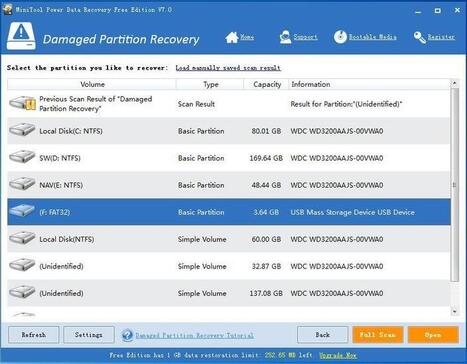Open the Settings button
The width and height of the screenshot is (467, 364).
click(x=89, y=335)
